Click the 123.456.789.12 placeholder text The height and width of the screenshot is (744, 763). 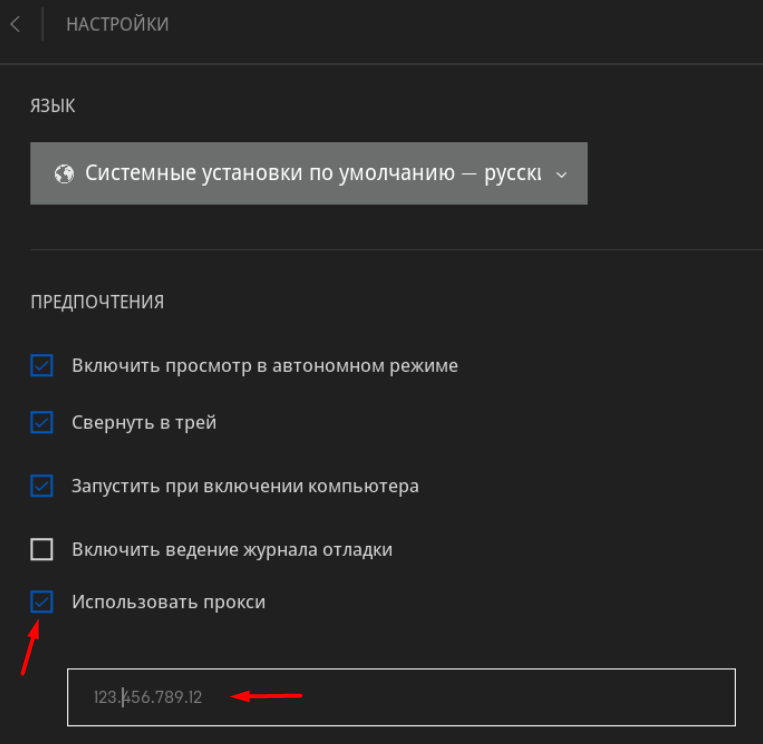[x=147, y=697]
